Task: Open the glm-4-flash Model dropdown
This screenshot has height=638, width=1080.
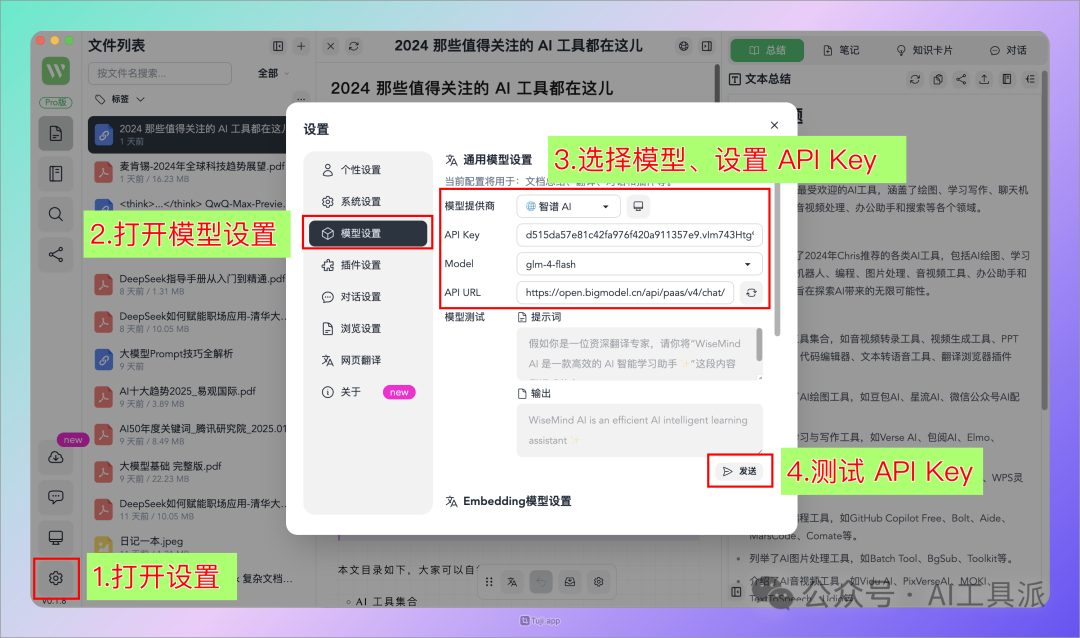Action: coord(639,264)
